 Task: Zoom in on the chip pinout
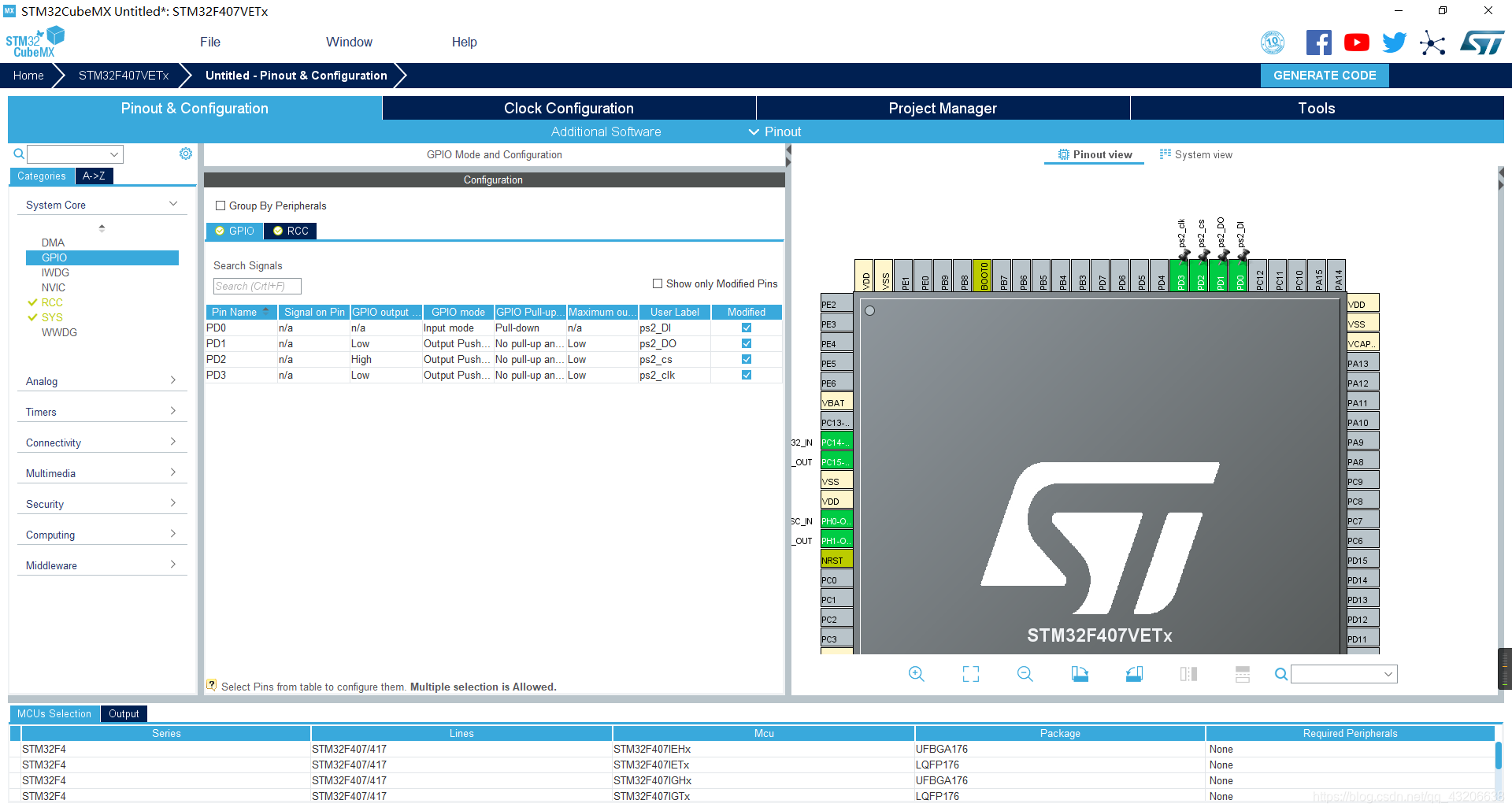917,674
